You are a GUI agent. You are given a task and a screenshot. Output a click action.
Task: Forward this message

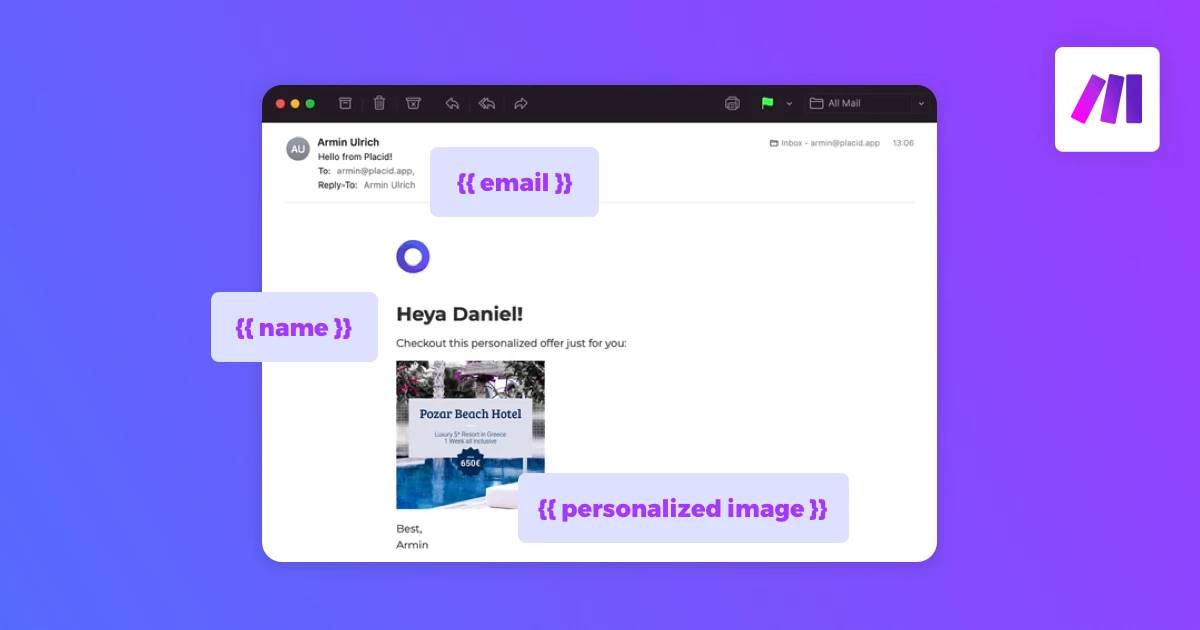coord(520,103)
